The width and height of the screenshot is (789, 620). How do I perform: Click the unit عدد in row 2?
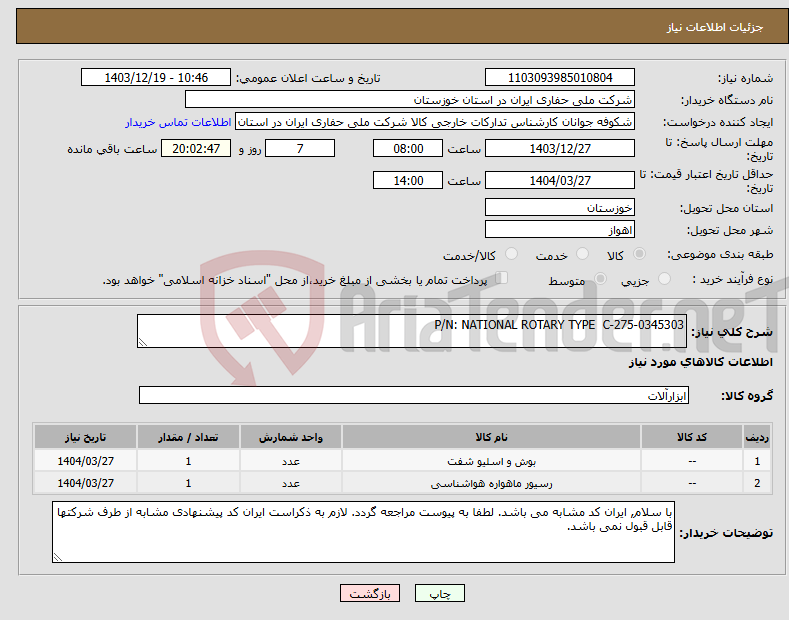[291, 483]
